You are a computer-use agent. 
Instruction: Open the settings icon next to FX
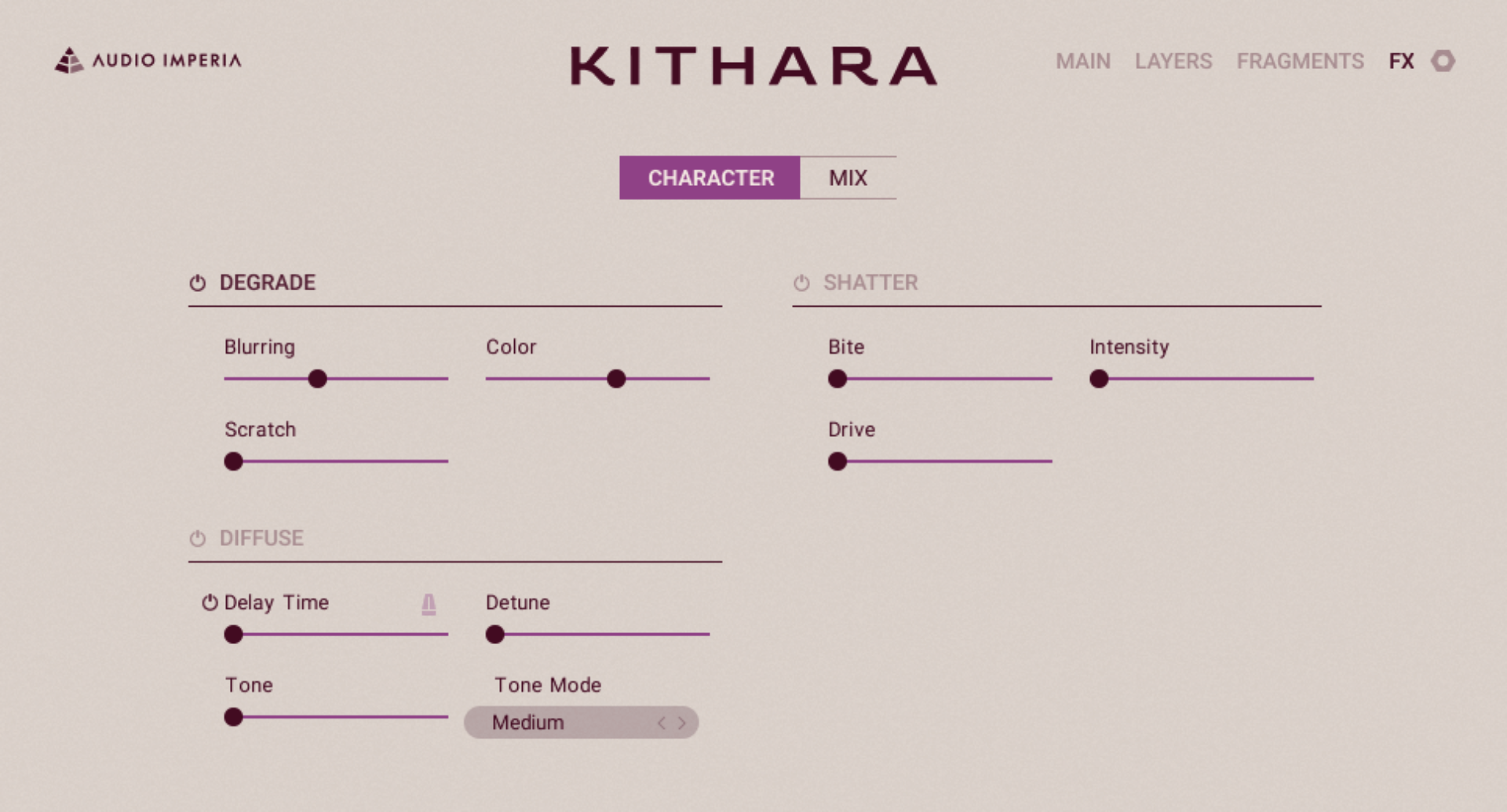tap(1444, 60)
